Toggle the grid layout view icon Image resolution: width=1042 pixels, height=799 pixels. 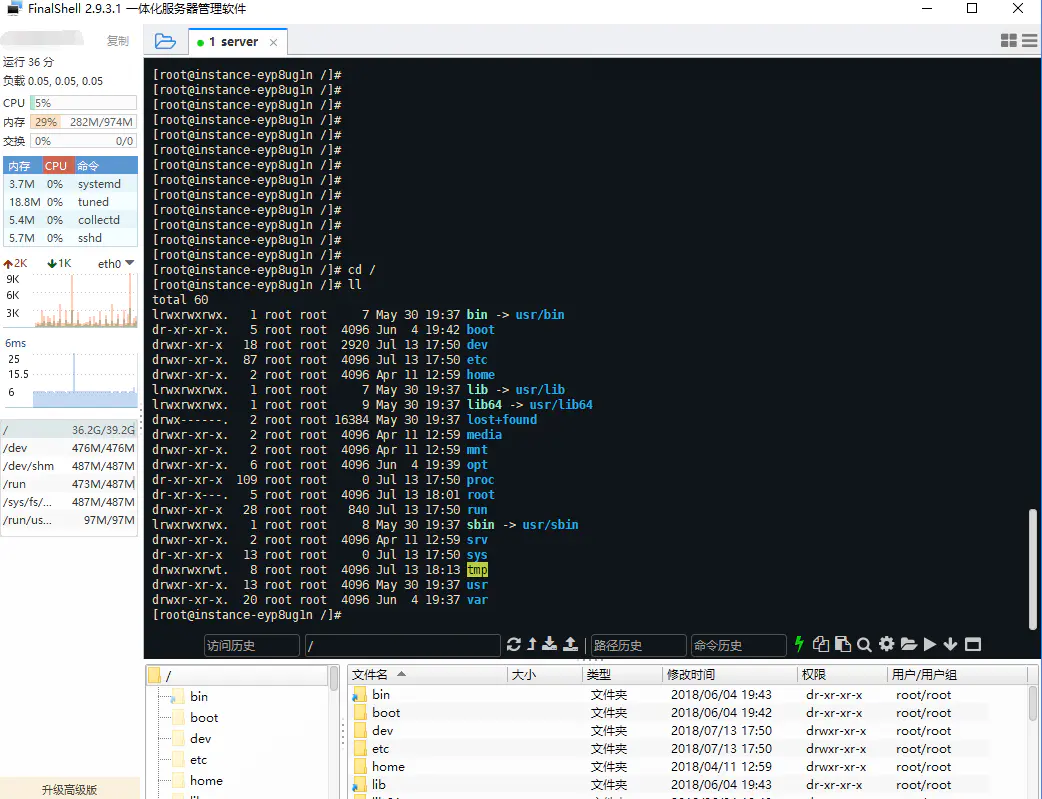pos(1009,41)
